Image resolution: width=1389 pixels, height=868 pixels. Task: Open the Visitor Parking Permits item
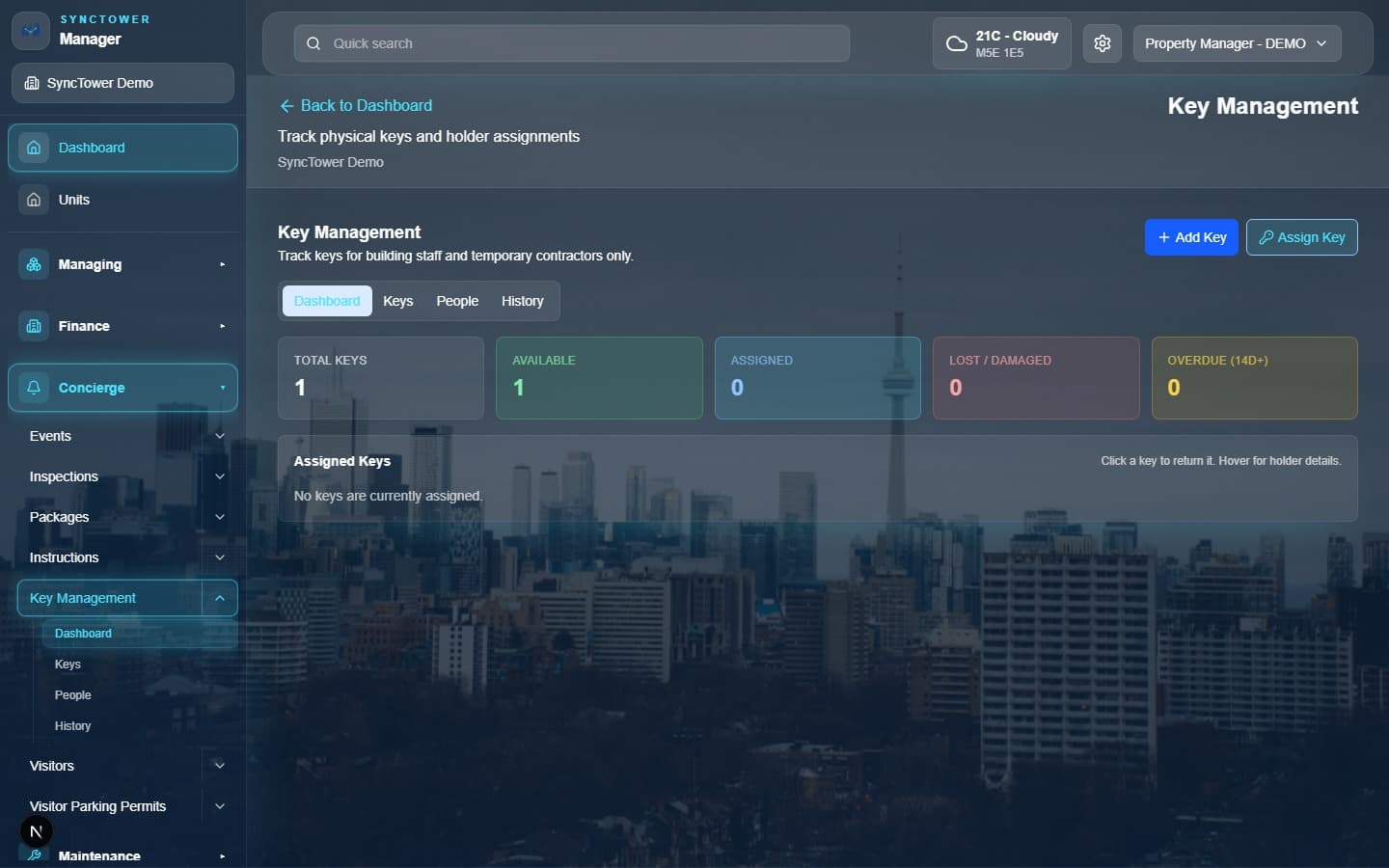[97, 806]
